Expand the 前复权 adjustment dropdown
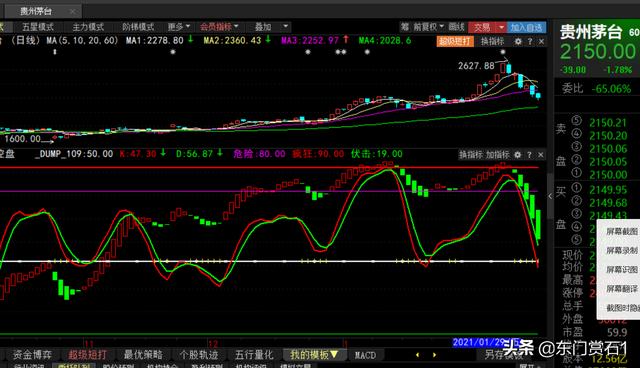 pos(429,27)
